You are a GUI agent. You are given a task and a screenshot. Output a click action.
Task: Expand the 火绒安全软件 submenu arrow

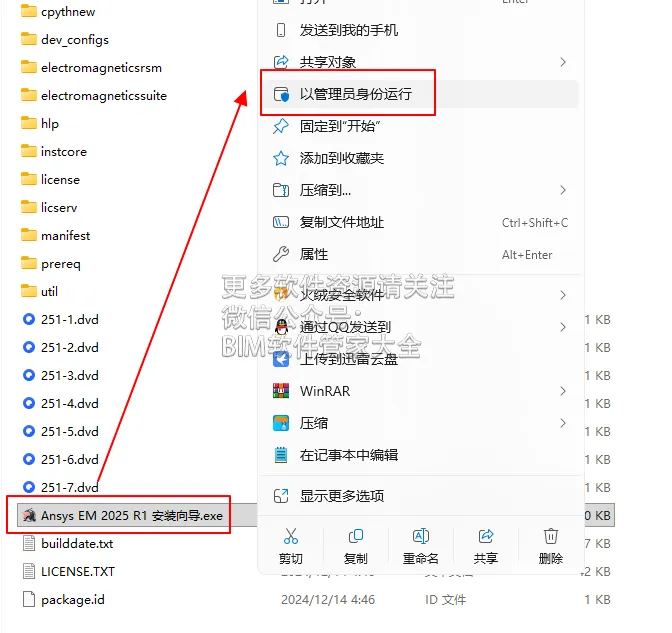(563, 295)
